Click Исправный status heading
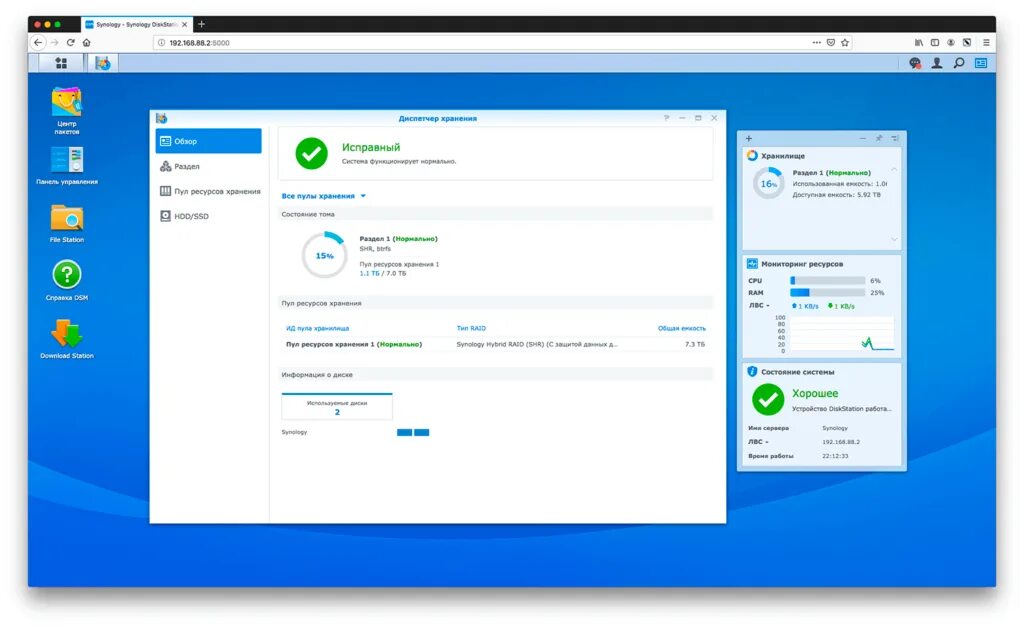 [x=371, y=147]
